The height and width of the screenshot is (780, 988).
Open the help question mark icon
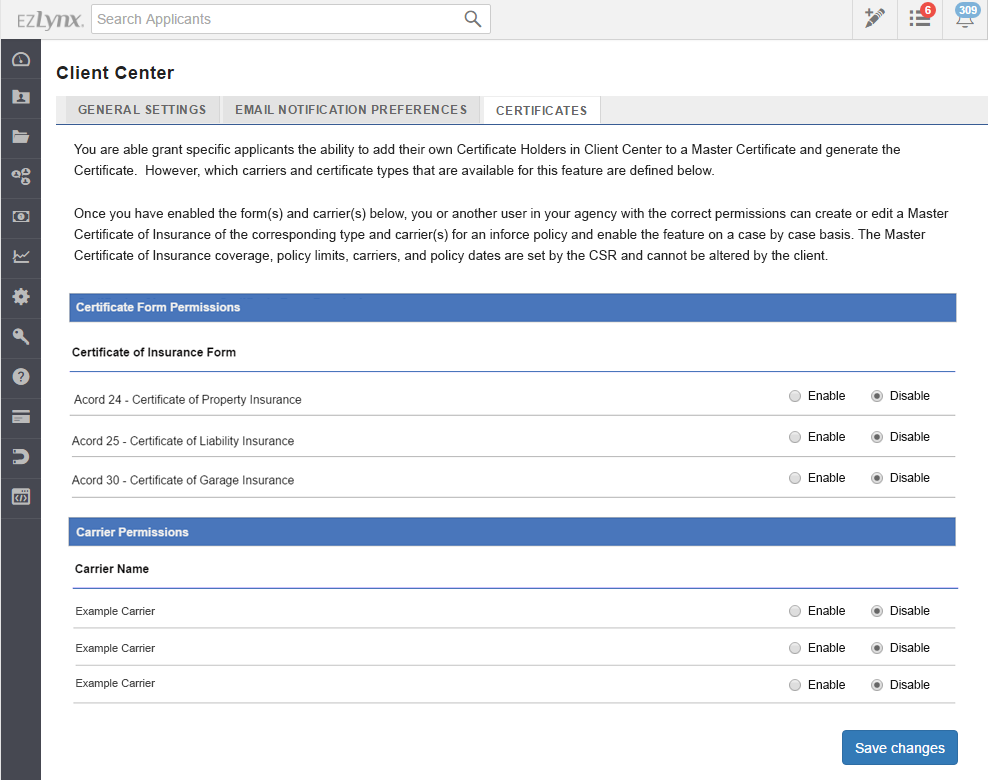click(x=21, y=377)
